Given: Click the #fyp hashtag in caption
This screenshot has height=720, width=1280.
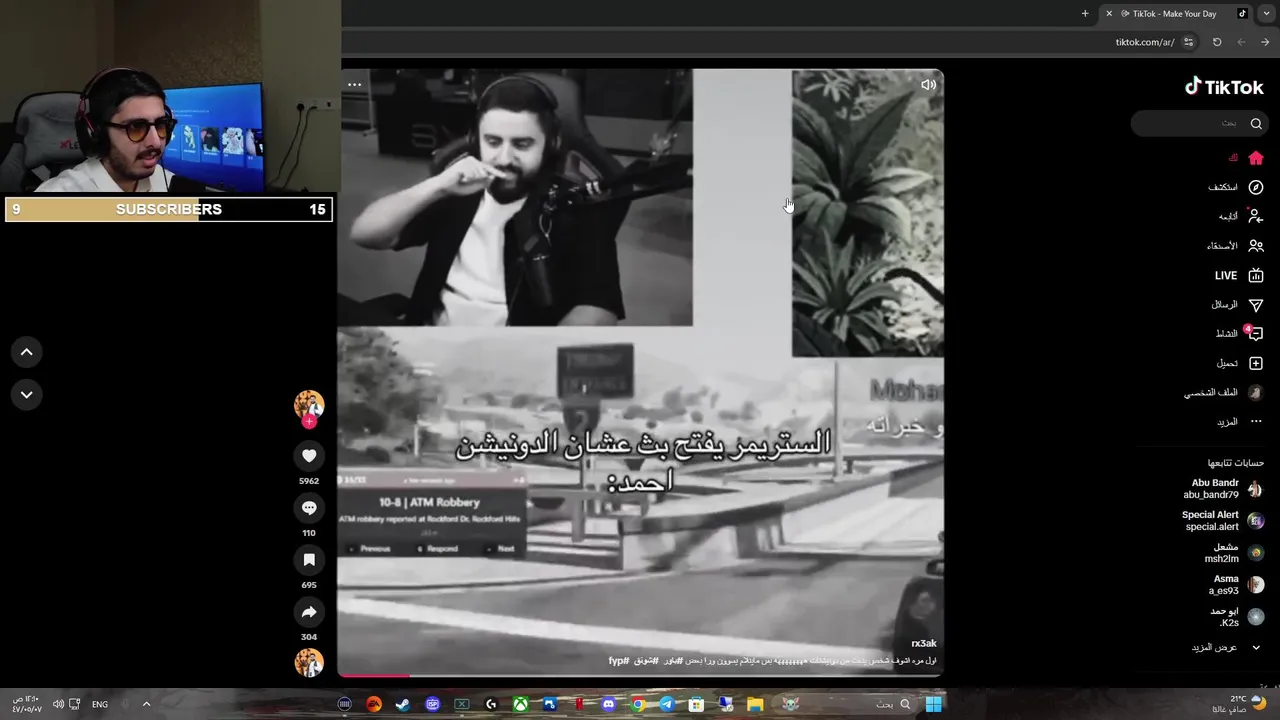Looking at the screenshot, I should pos(618,661).
